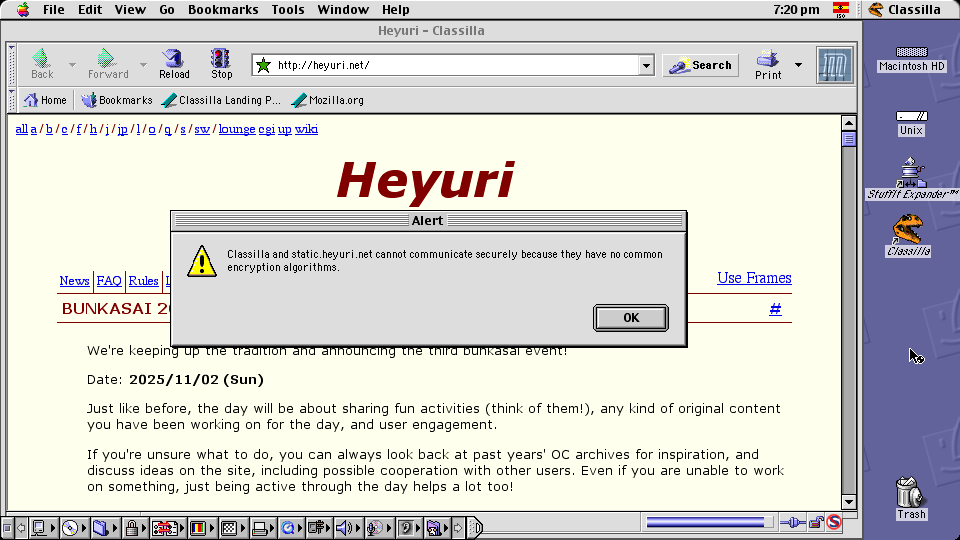Open the CD control strip module
The width and height of the screenshot is (960, 540).
click(x=70, y=528)
